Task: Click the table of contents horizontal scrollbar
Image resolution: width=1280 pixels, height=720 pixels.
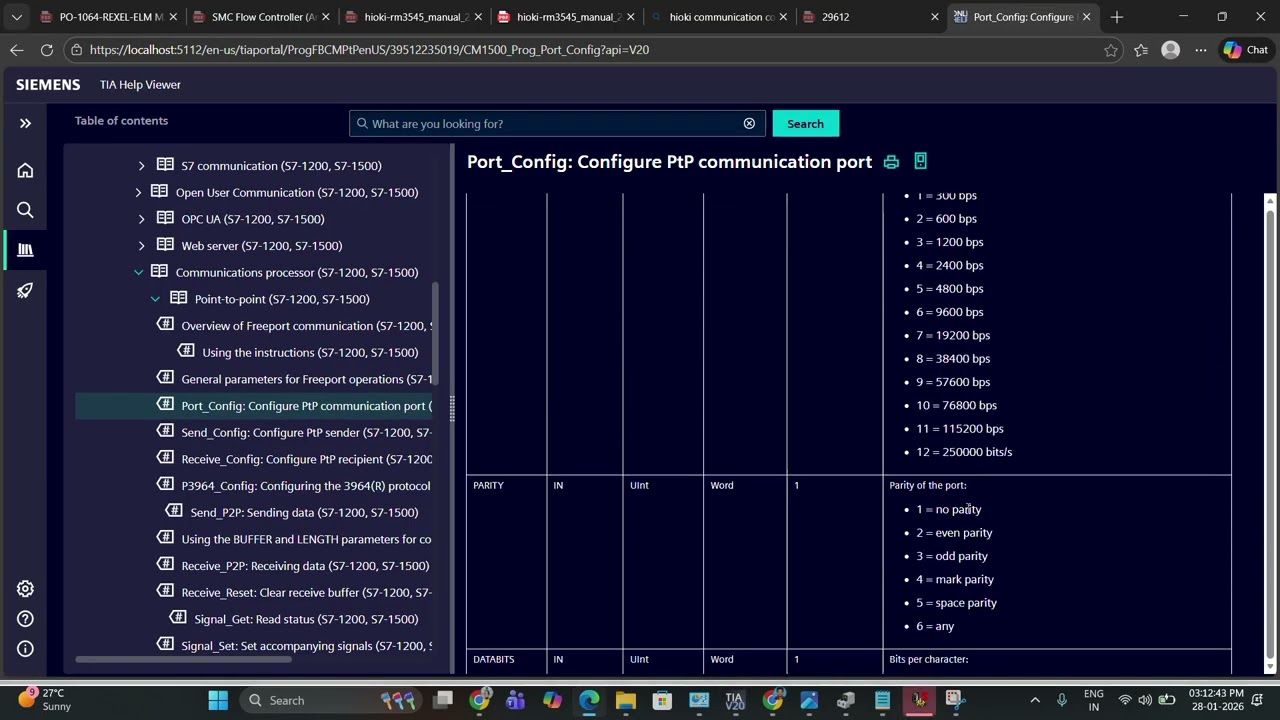Action: pyautogui.click(x=183, y=659)
